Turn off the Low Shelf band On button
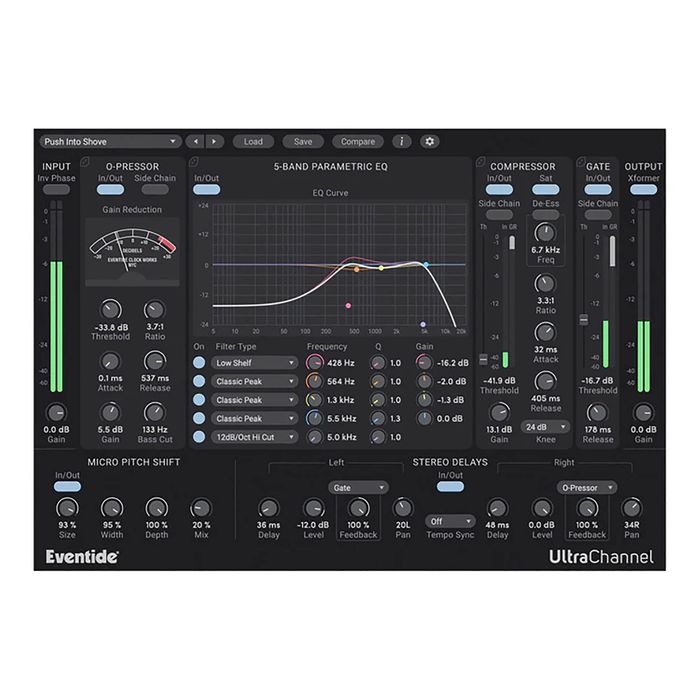The height and width of the screenshot is (700, 700). pyautogui.click(x=199, y=363)
